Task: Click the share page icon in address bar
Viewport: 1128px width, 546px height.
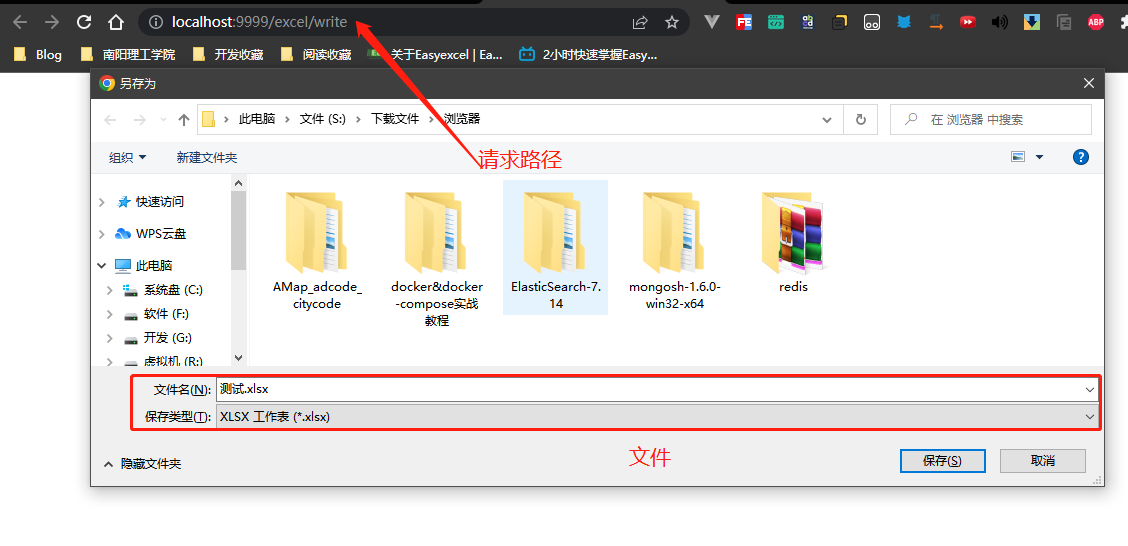Action: point(640,22)
